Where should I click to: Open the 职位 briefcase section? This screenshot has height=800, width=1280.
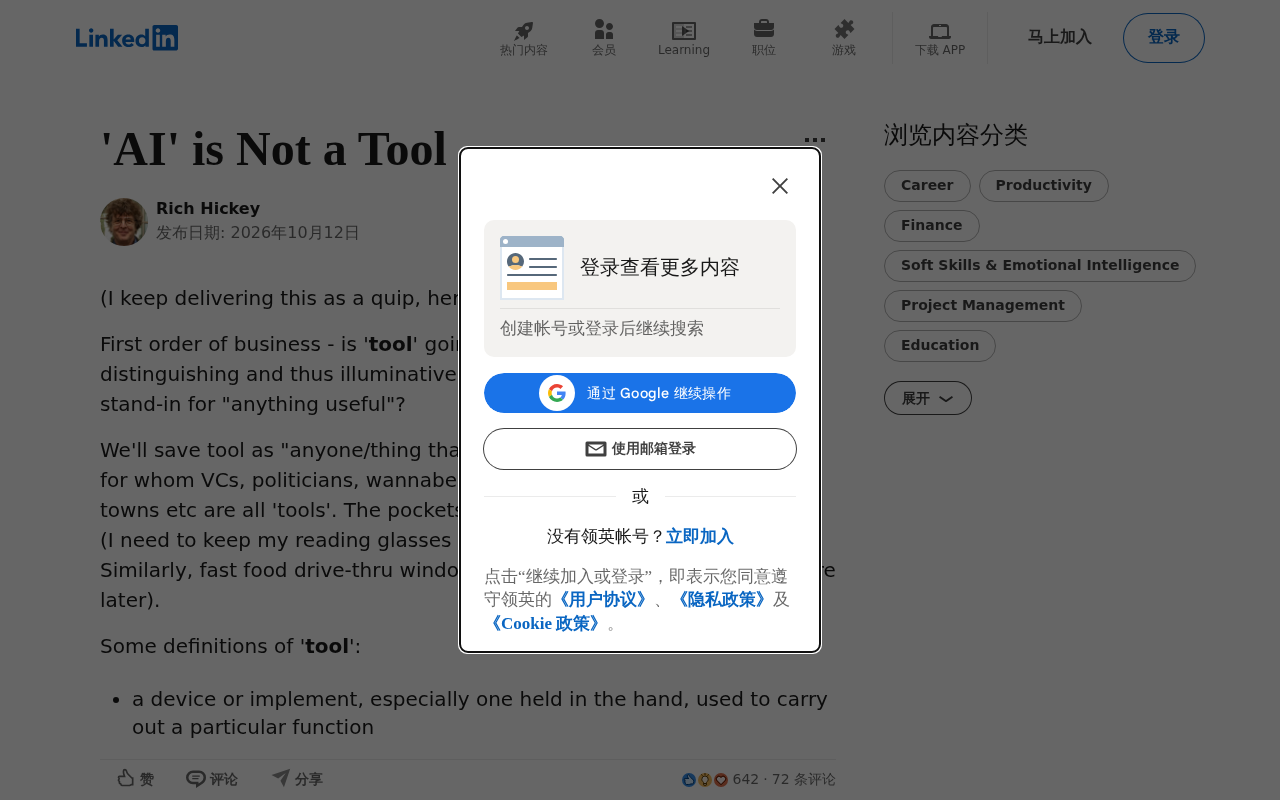pyautogui.click(x=764, y=39)
